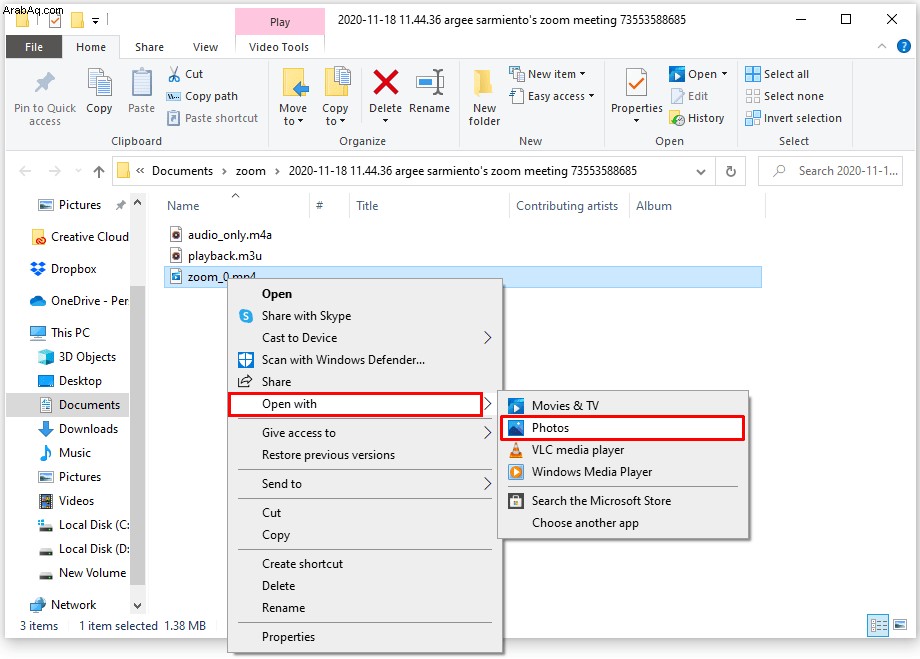Image resolution: width=920 pixels, height=659 pixels.
Task: Click the New folder icon
Action: point(483,83)
